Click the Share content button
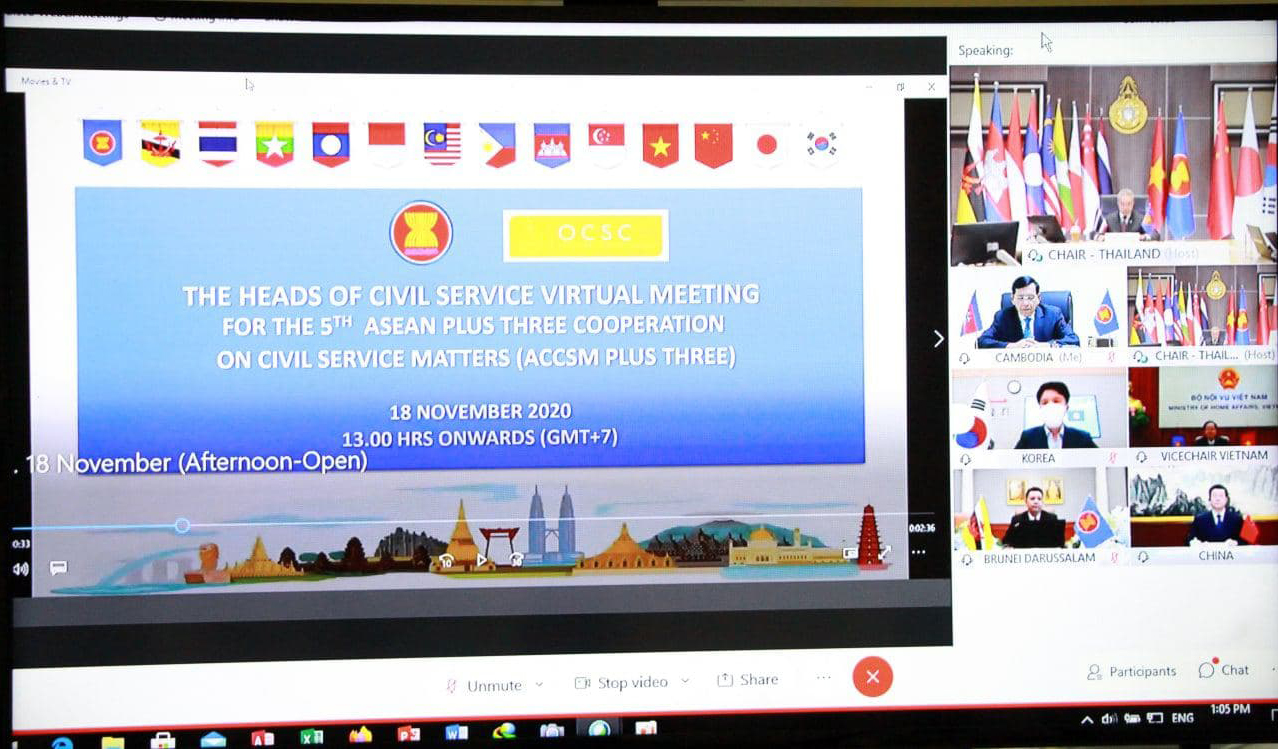 (x=748, y=680)
